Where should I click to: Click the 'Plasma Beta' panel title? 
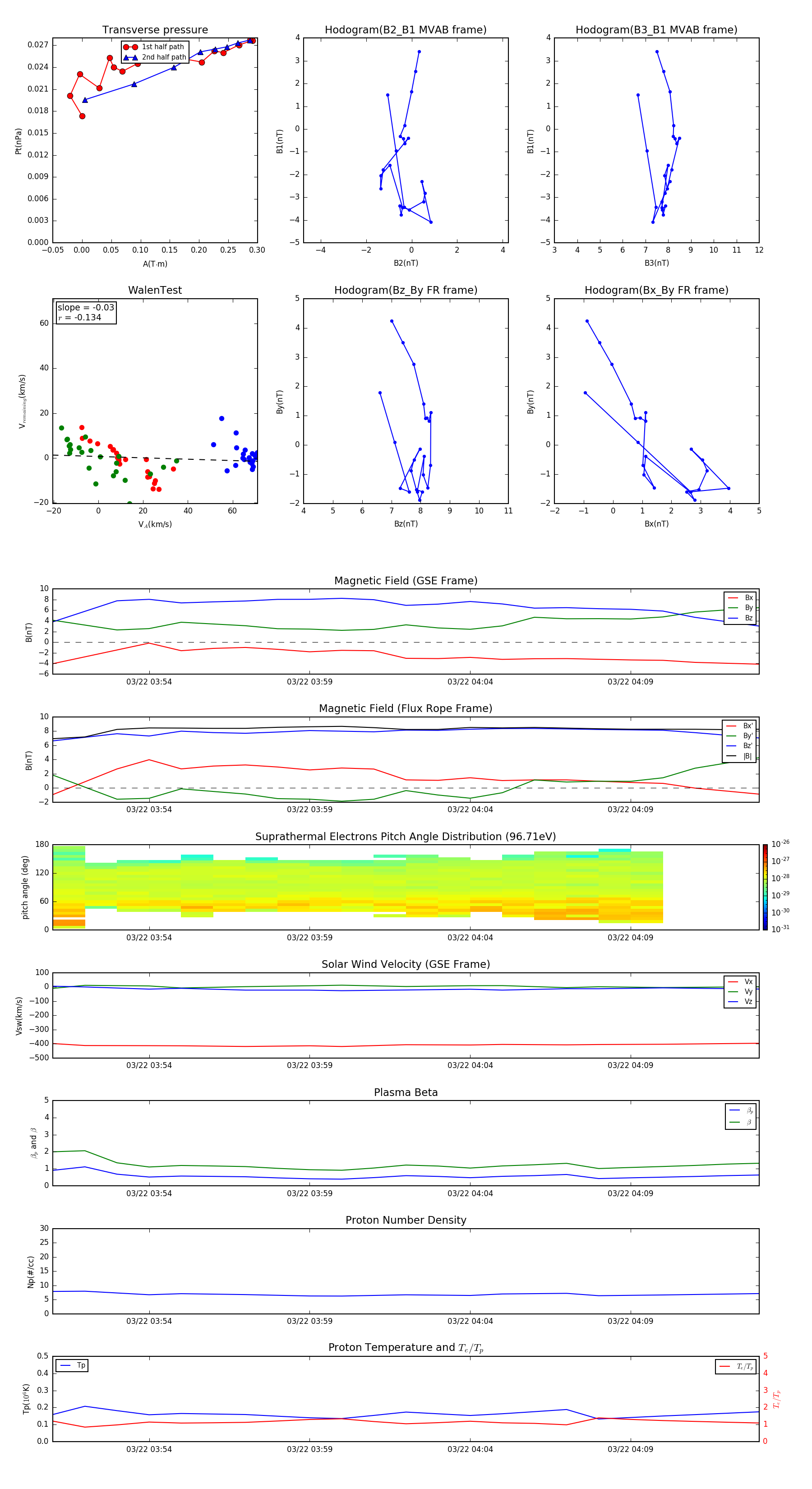coord(406,1092)
